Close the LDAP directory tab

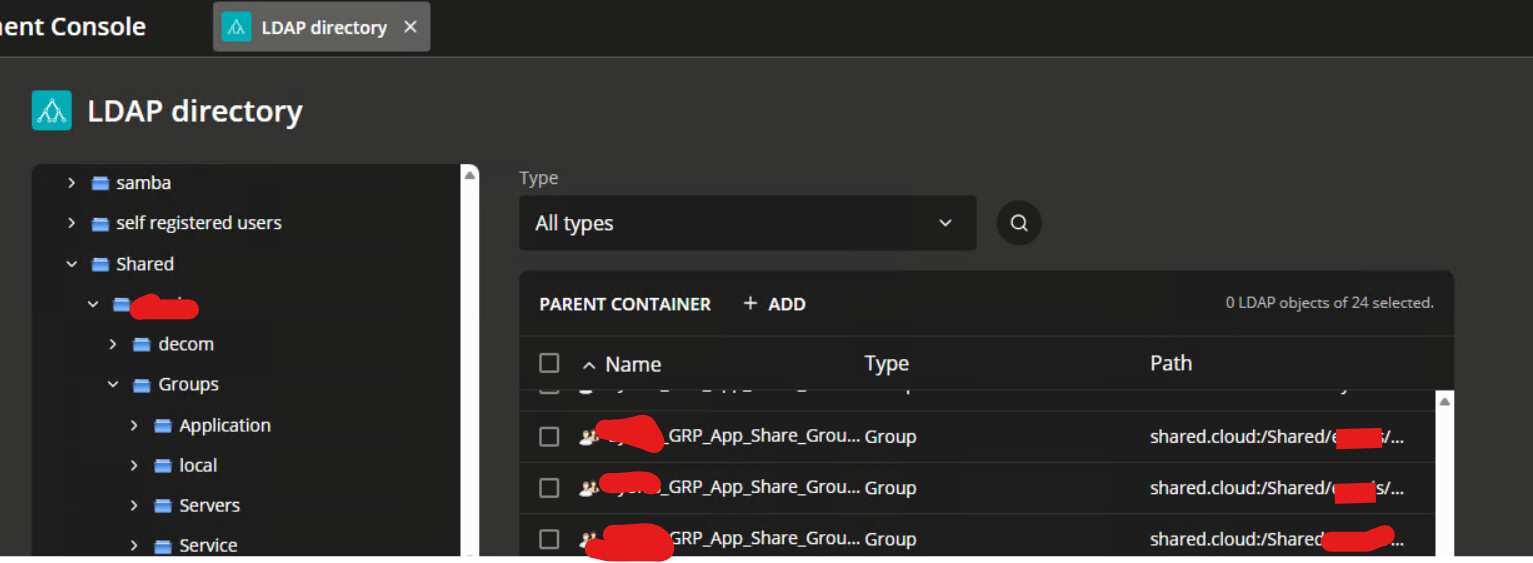pyautogui.click(x=410, y=27)
